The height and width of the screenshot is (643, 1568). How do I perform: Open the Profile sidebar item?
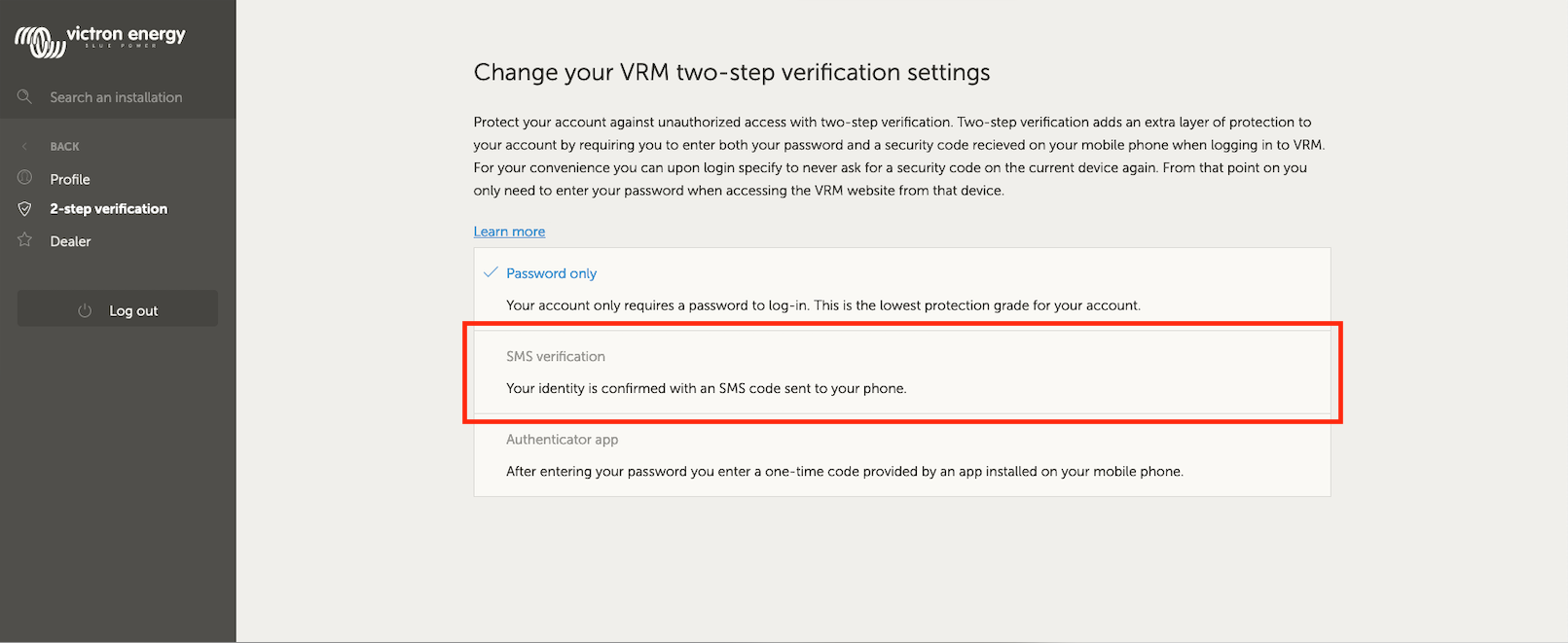[x=70, y=179]
